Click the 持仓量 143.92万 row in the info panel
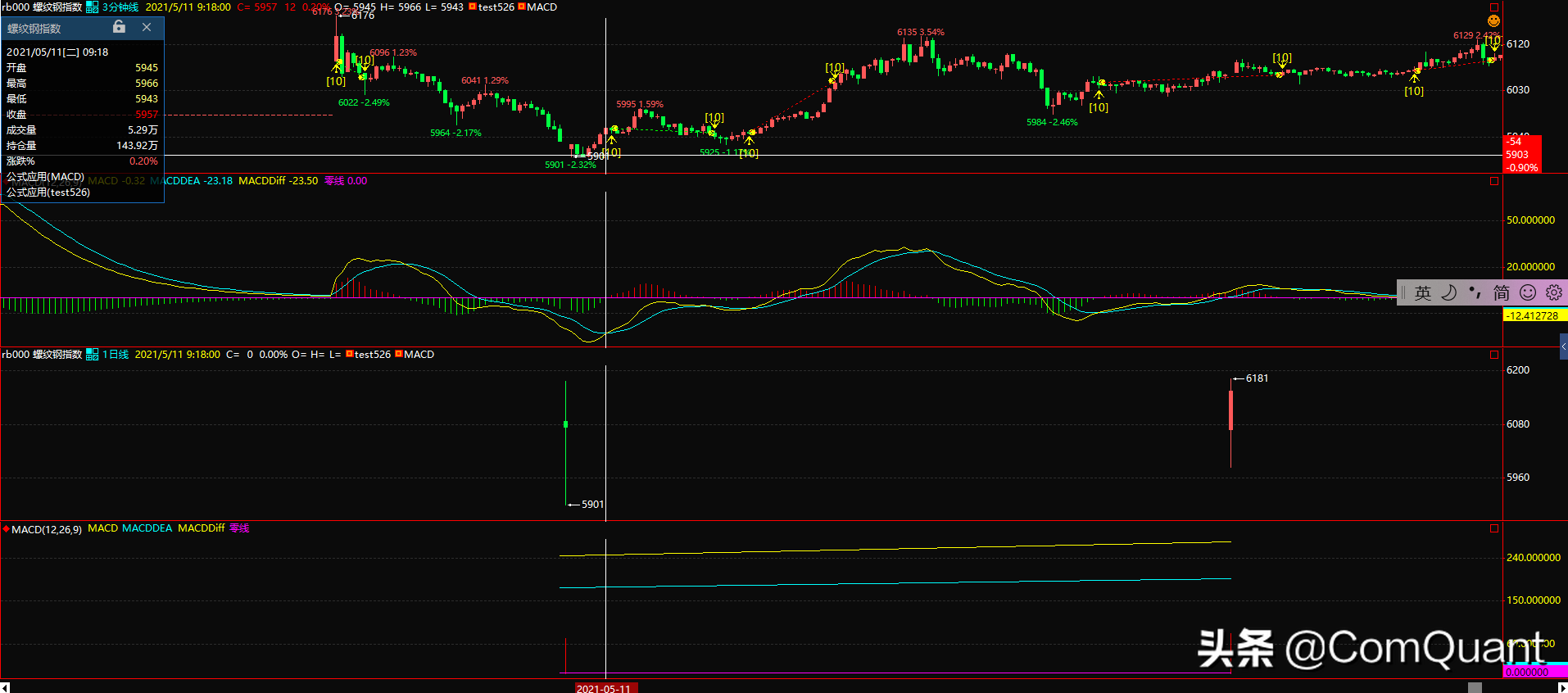 click(82, 146)
